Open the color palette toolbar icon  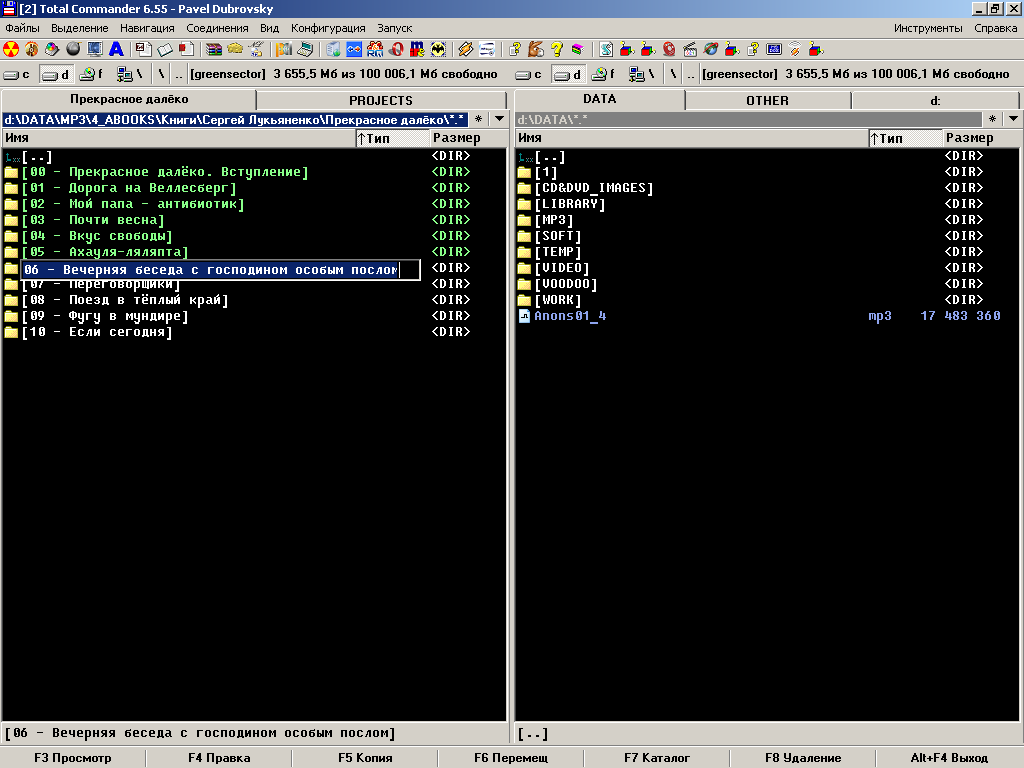pyautogui.click(x=52, y=50)
